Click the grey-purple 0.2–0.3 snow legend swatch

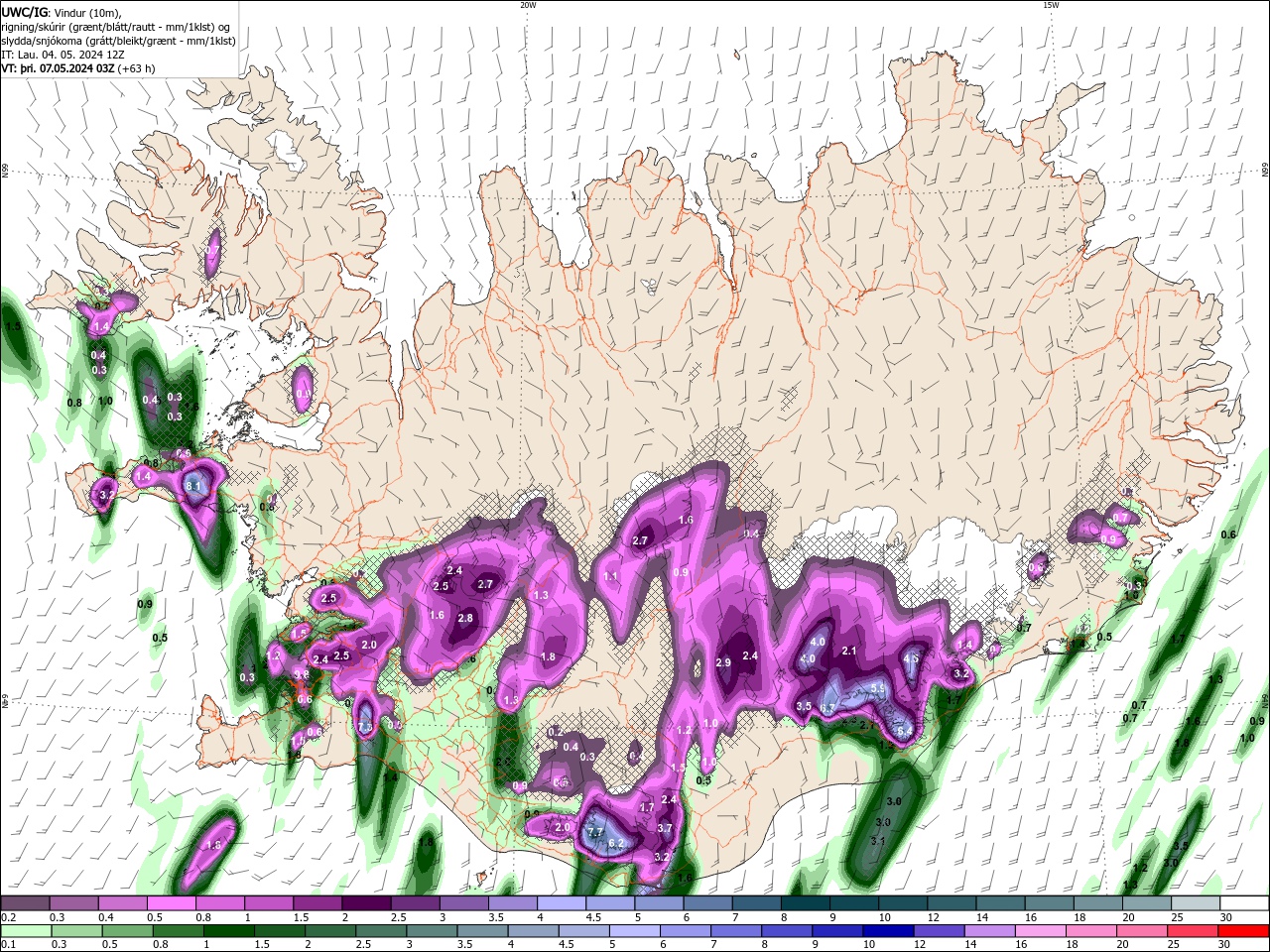coord(25,903)
